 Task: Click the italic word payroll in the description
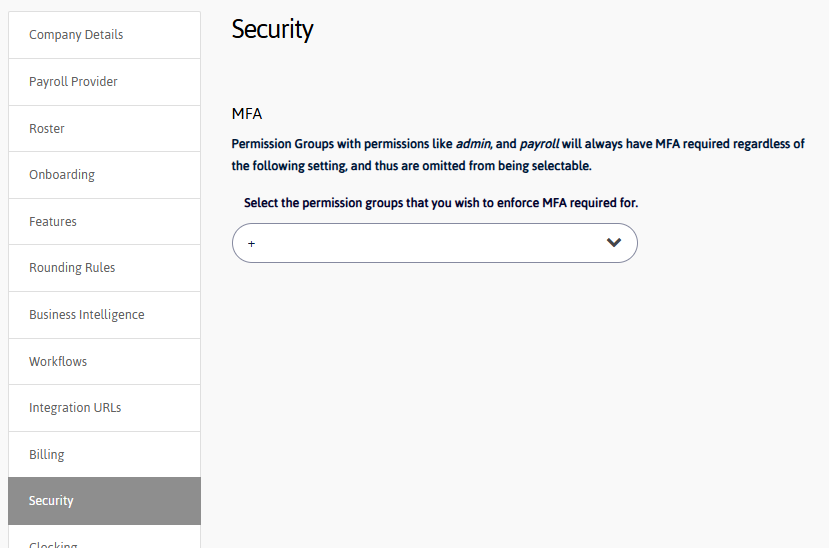539,144
